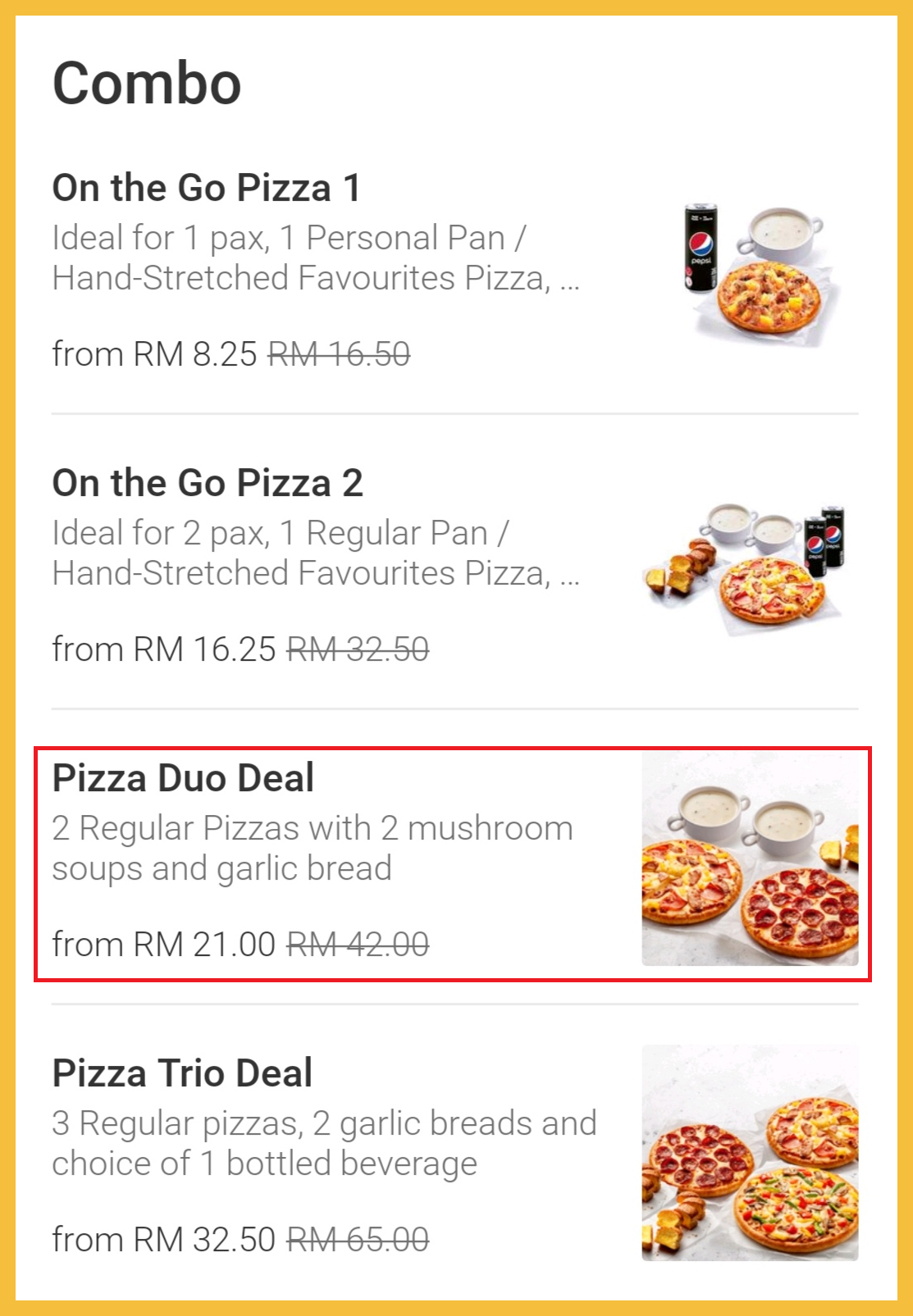Tap the On the Go Pizza 2 photo
The width and height of the screenshot is (913, 1316).
click(x=750, y=567)
